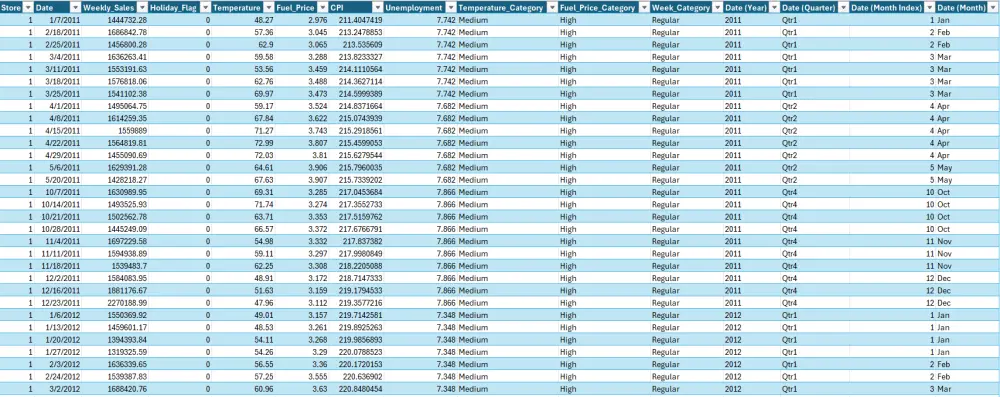The width and height of the screenshot is (1000, 397).
Task: Click Medium in the 3/25/2011 row
Action: (473, 94)
